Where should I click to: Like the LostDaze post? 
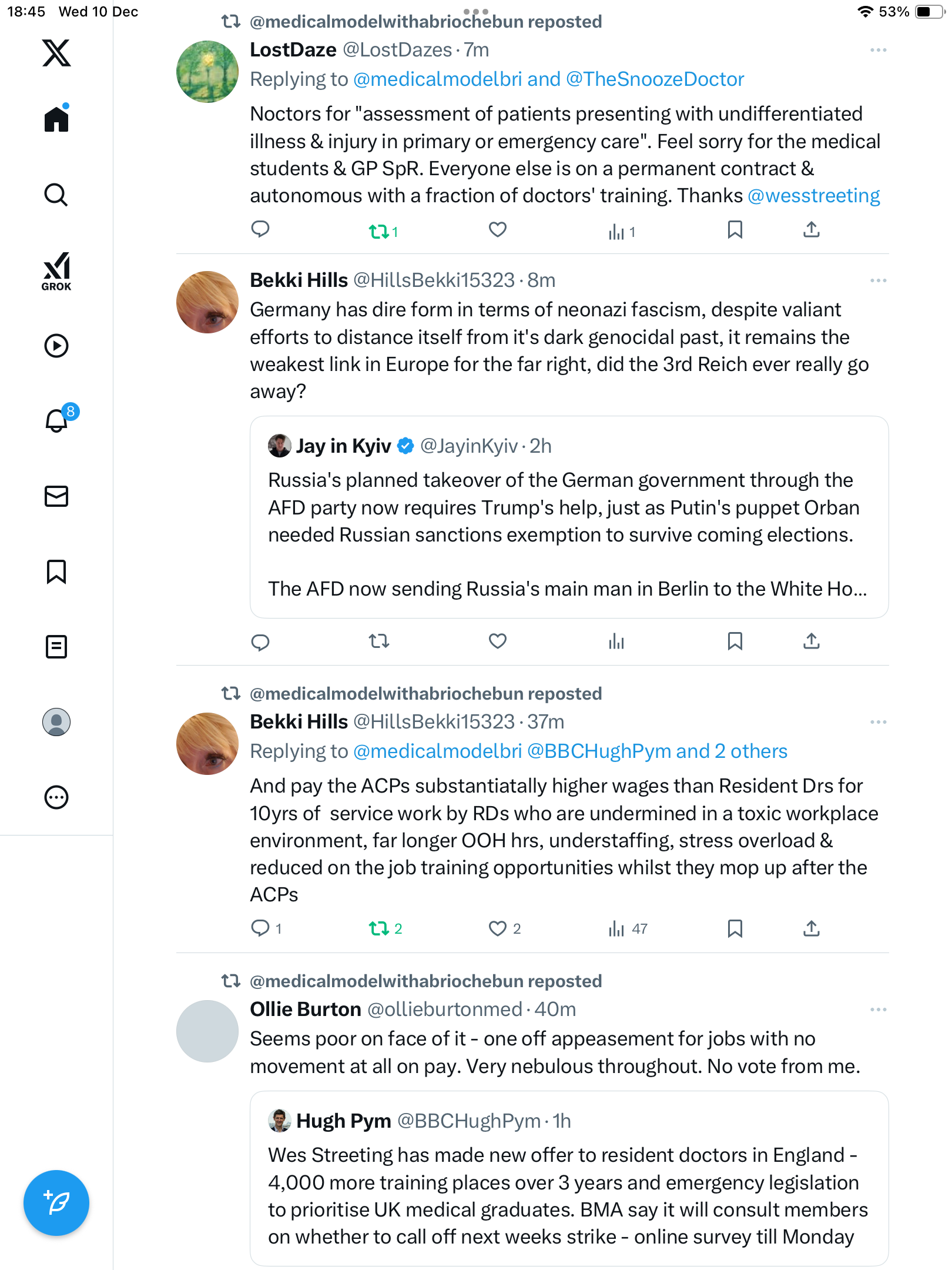(497, 230)
